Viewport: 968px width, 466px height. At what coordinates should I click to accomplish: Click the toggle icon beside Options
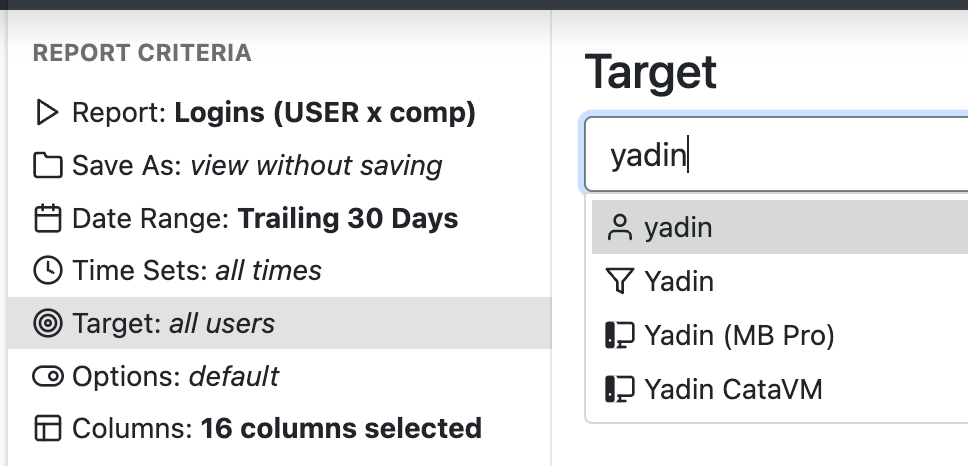[47, 376]
